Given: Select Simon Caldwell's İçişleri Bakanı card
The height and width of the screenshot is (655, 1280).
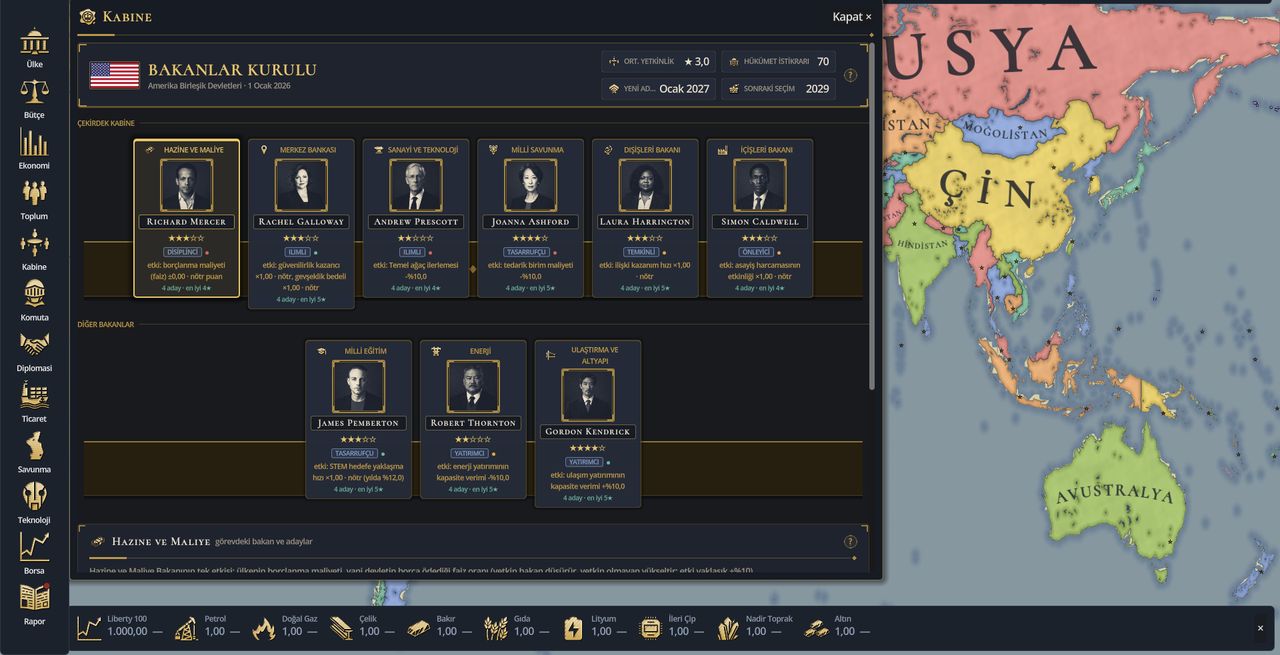Looking at the screenshot, I should point(759,218).
